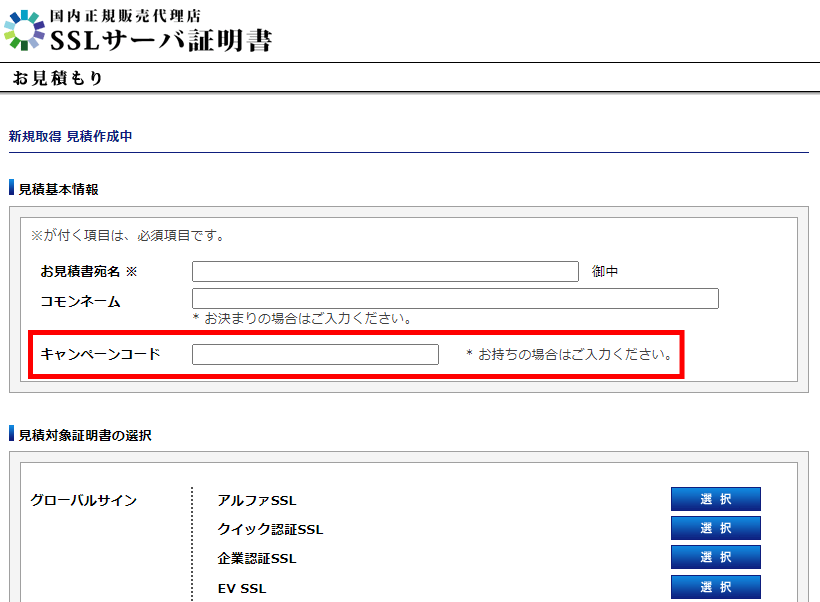Click the 企業認証SSL product name
The width and height of the screenshot is (820, 602).
pyautogui.click(x=257, y=559)
